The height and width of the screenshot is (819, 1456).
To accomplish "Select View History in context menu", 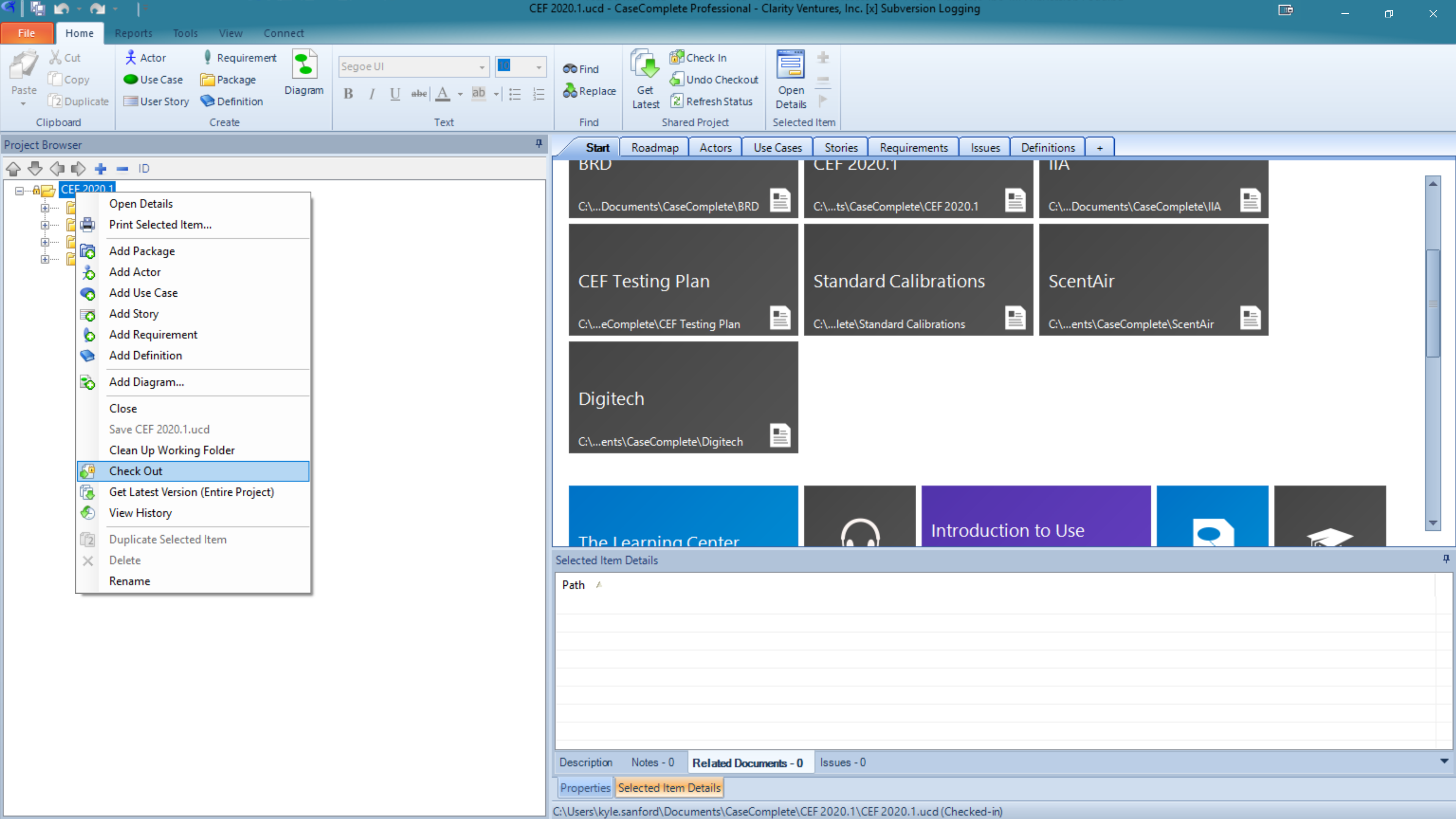I will pyautogui.click(x=193, y=512).
